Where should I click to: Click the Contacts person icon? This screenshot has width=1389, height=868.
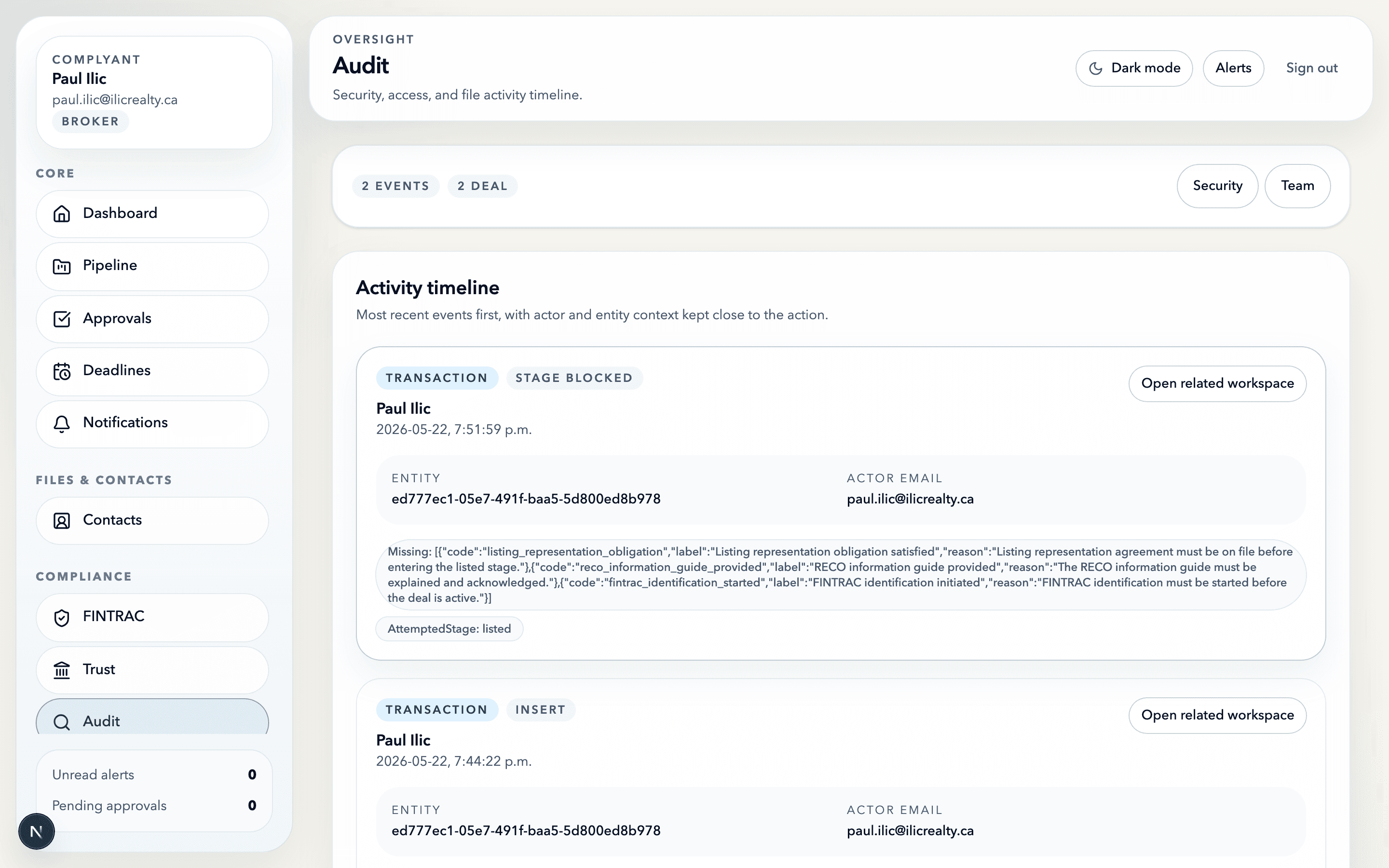pos(61,521)
